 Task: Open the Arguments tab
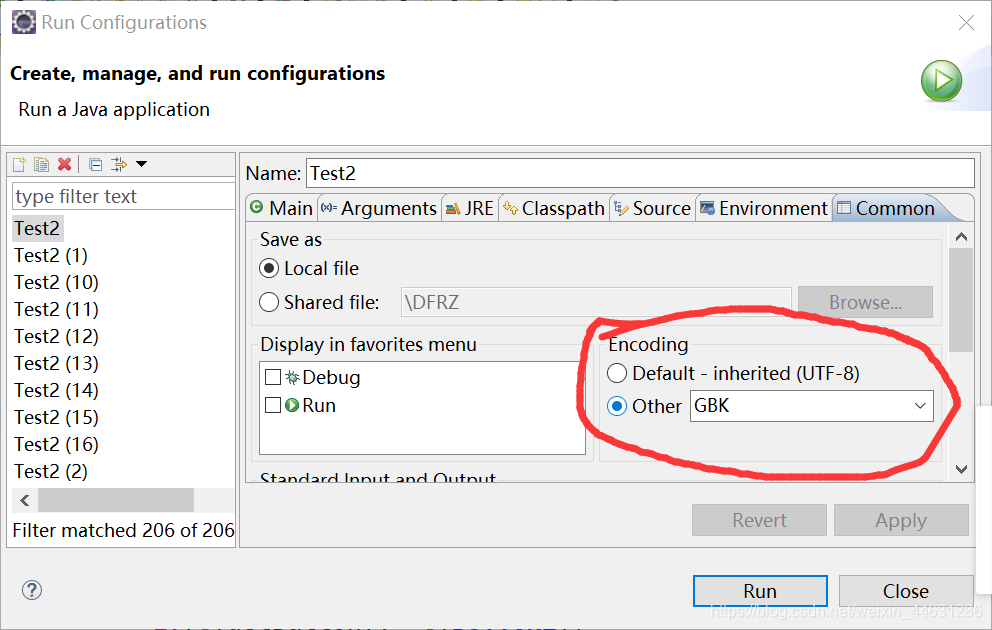coord(378,208)
